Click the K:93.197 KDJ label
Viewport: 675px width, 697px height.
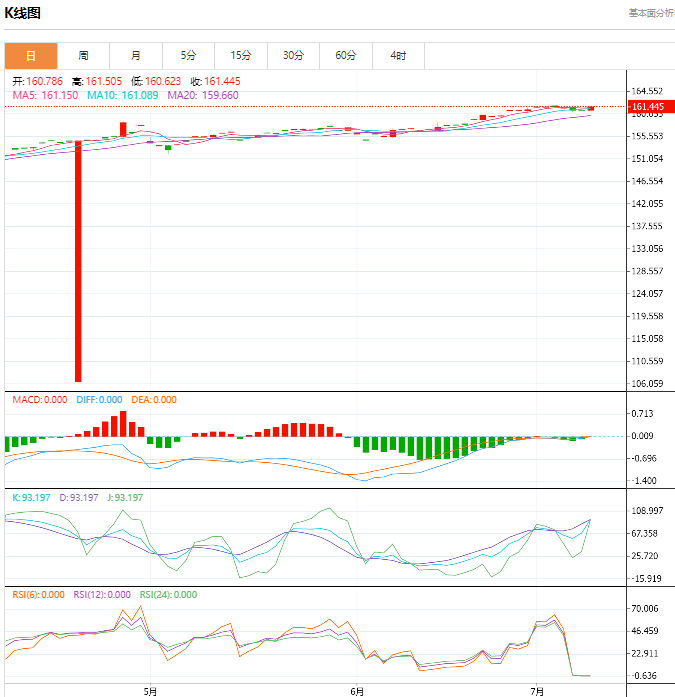pos(31,497)
